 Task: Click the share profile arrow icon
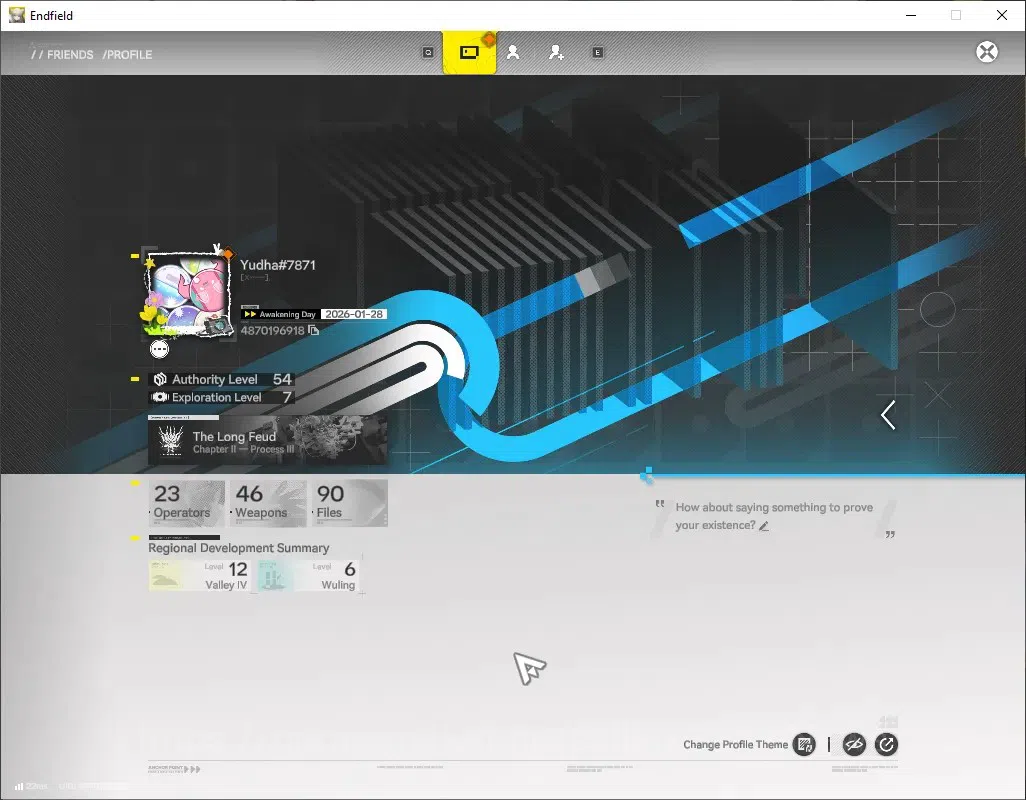pyautogui.click(x=886, y=744)
